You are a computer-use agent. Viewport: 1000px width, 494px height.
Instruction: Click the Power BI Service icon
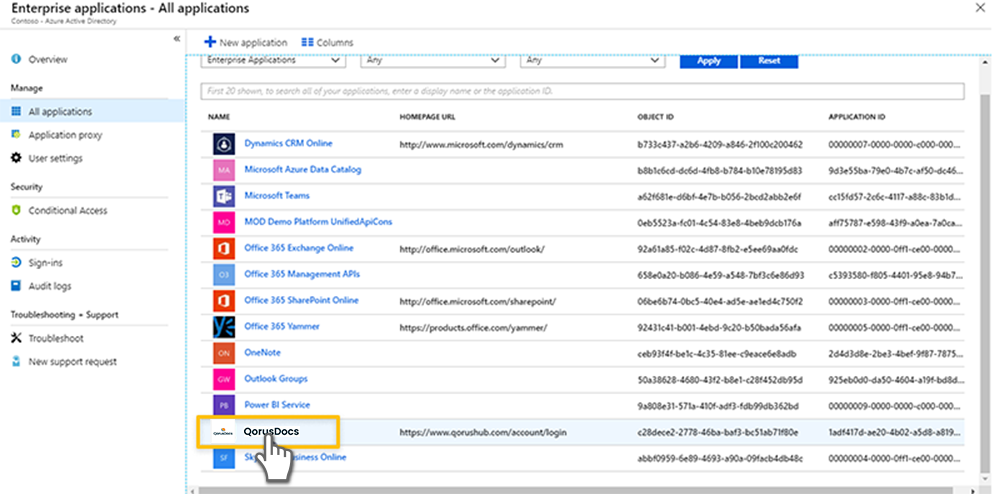click(222, 405)
